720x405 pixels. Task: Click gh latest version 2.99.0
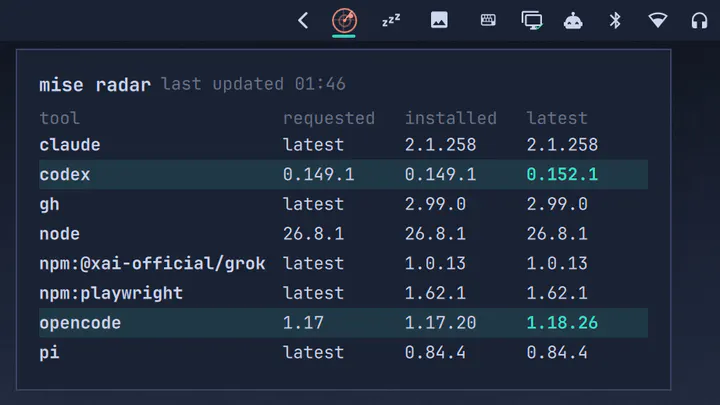click(557, 204)
